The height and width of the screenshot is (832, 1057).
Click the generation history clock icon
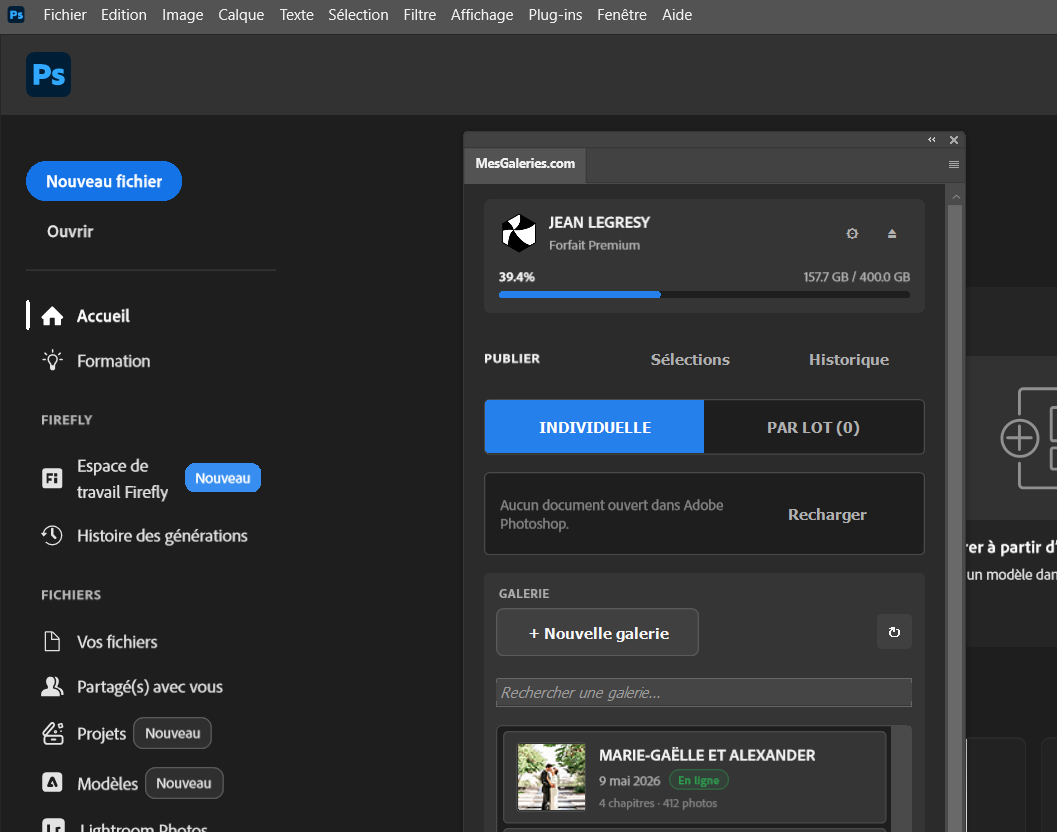(52, 535)
